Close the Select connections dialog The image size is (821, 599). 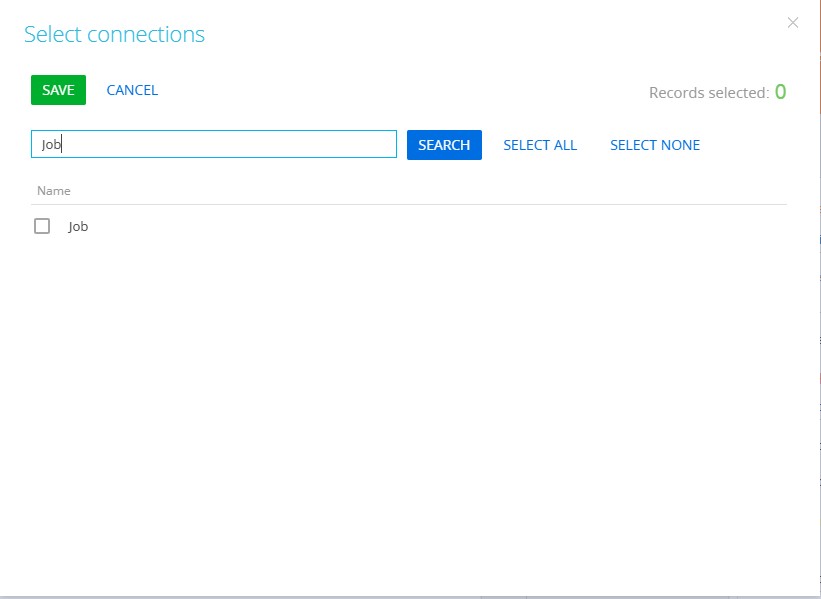(x=792, y=23)
